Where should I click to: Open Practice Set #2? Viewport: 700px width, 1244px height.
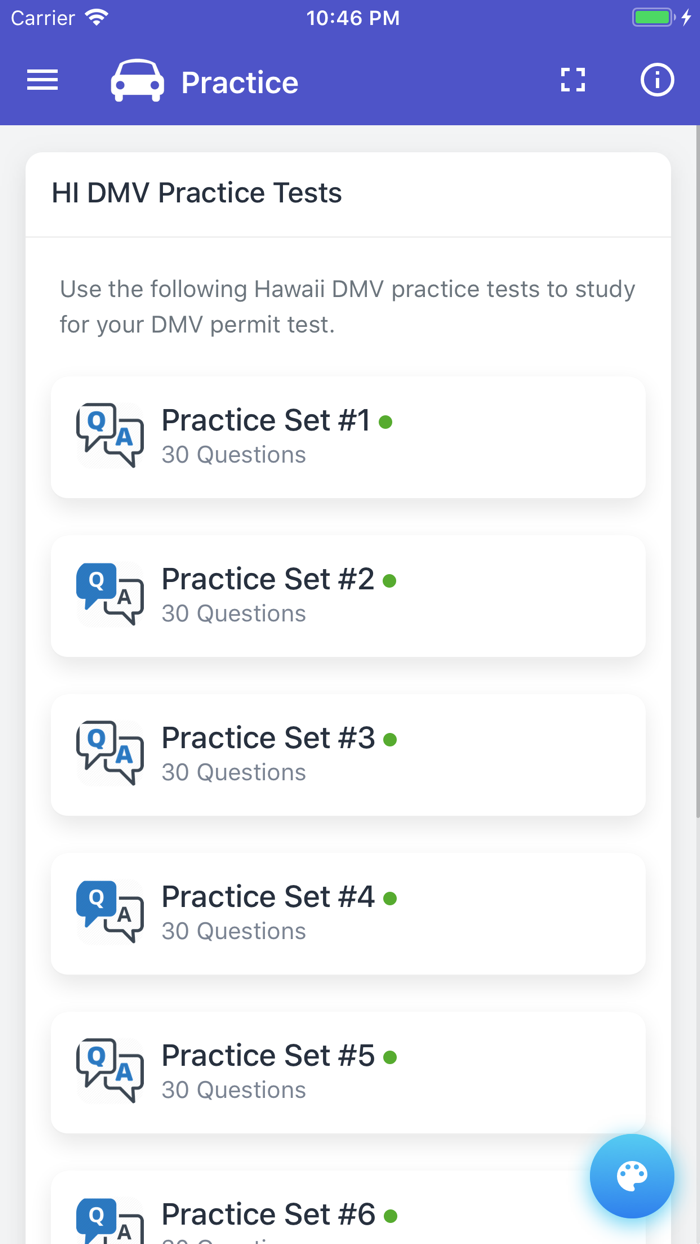(x=348, y=595)
